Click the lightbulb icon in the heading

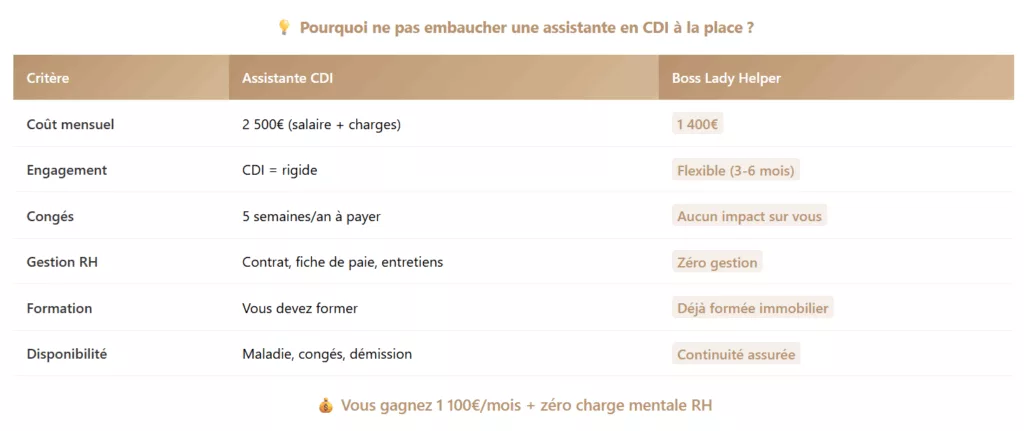283,28
